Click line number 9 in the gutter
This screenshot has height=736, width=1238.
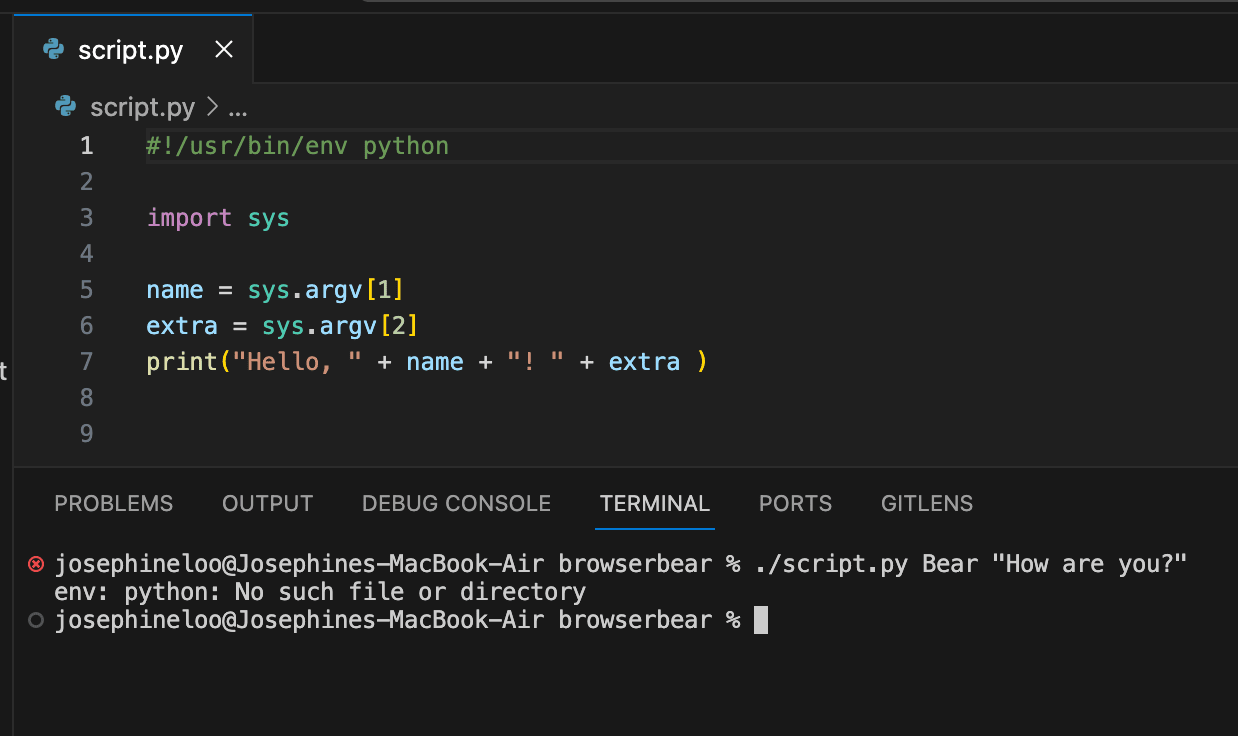click(86, 434)
